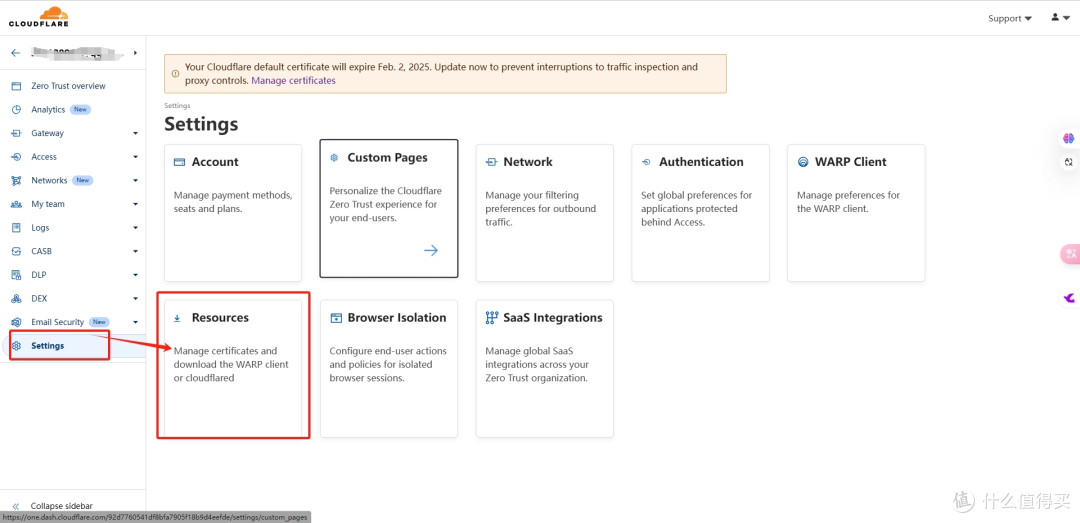Open the Gateway menu item
The width and height of the screenshot is (1080, 523).
pyautogui.click(x=48, y=133)
